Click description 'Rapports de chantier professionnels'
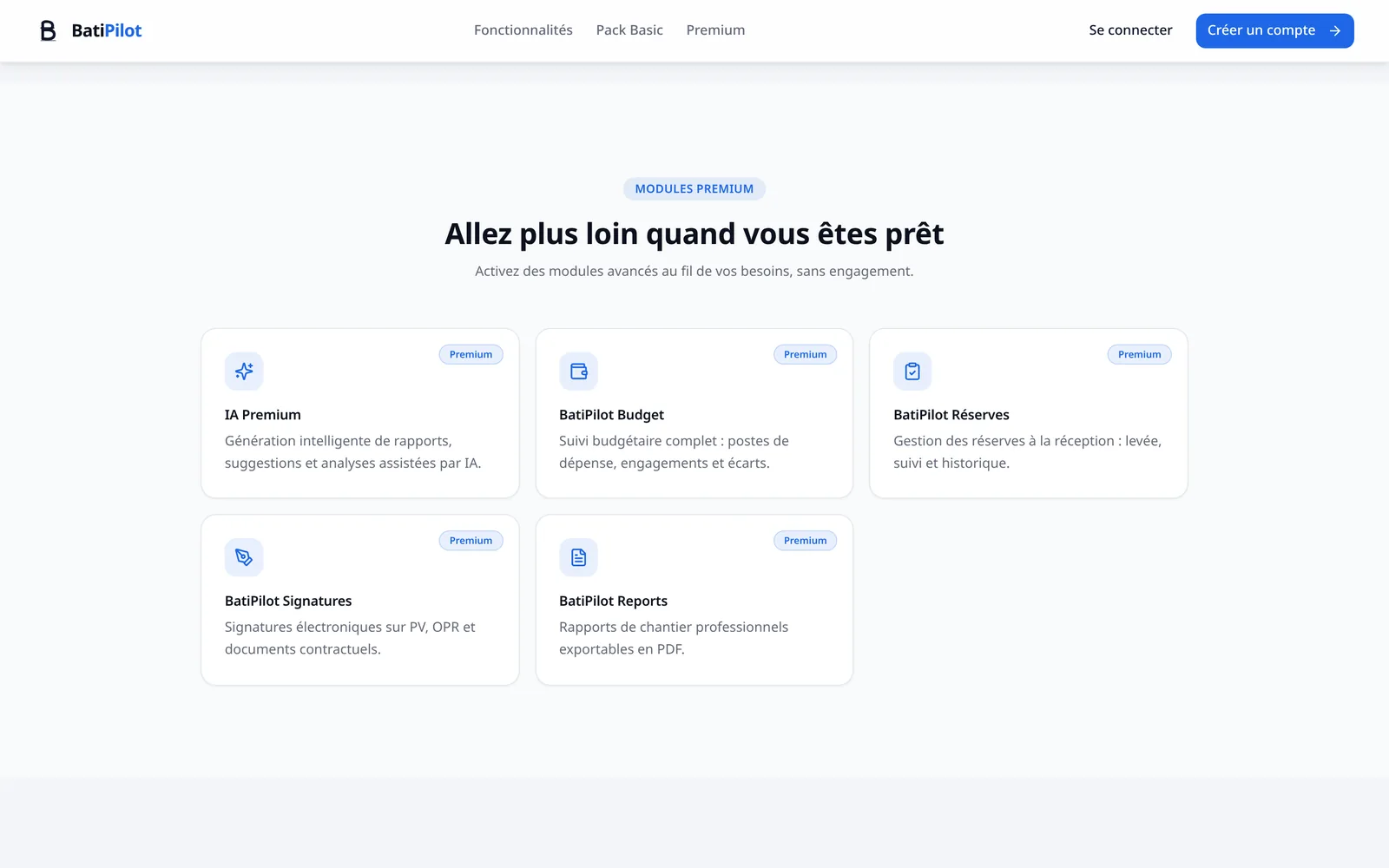 pyautogui.click(x=674, y=638)
